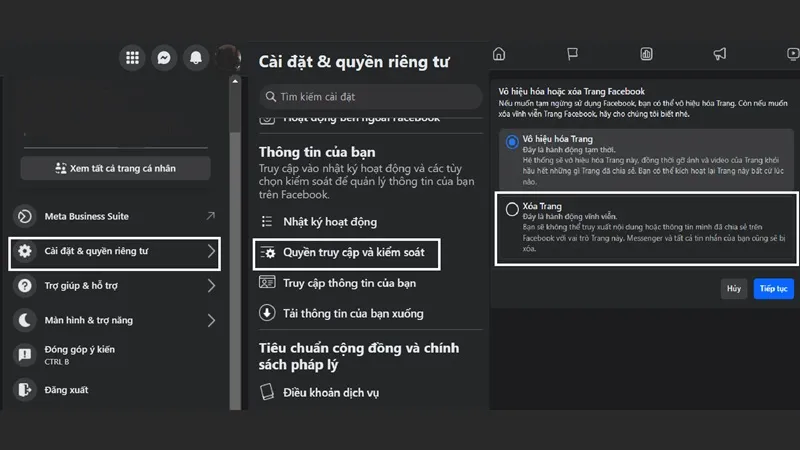This screenshot has height=450, width=800.
Task: Open Truy cập thông tin của bạn link
Action: 349,283
